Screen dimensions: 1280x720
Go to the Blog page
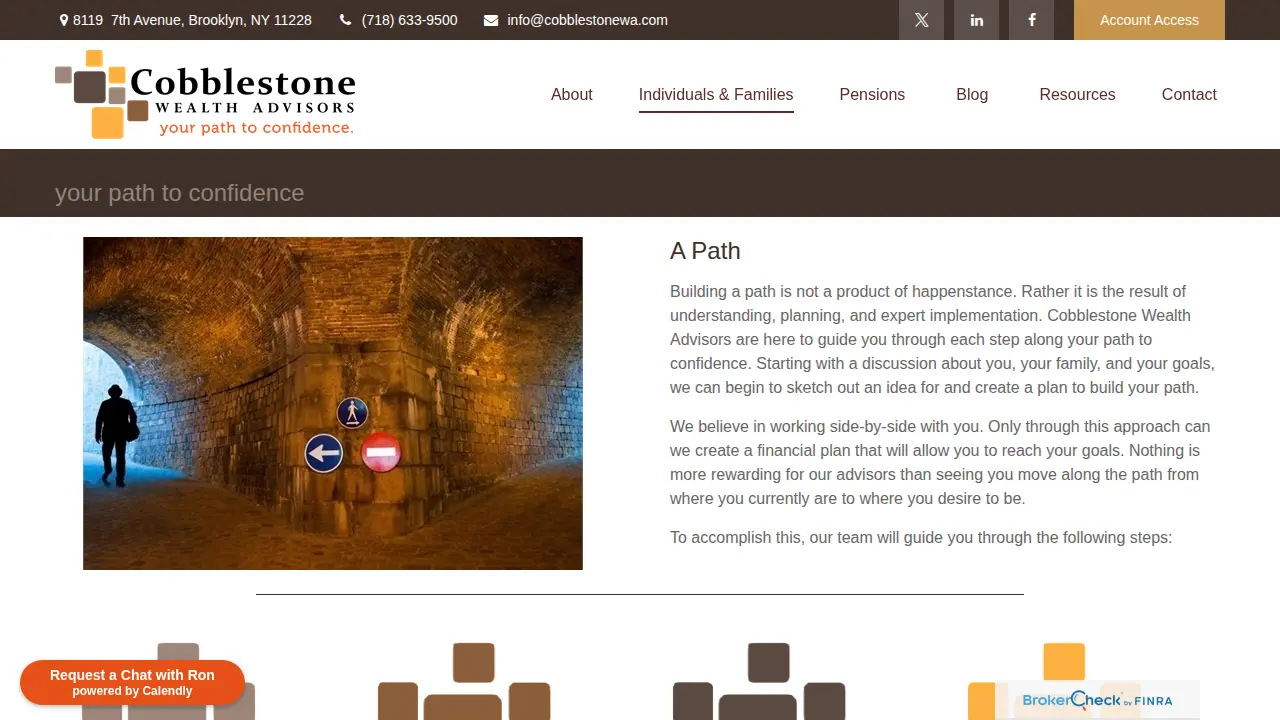pyautogui.click(x=972, y=94)
